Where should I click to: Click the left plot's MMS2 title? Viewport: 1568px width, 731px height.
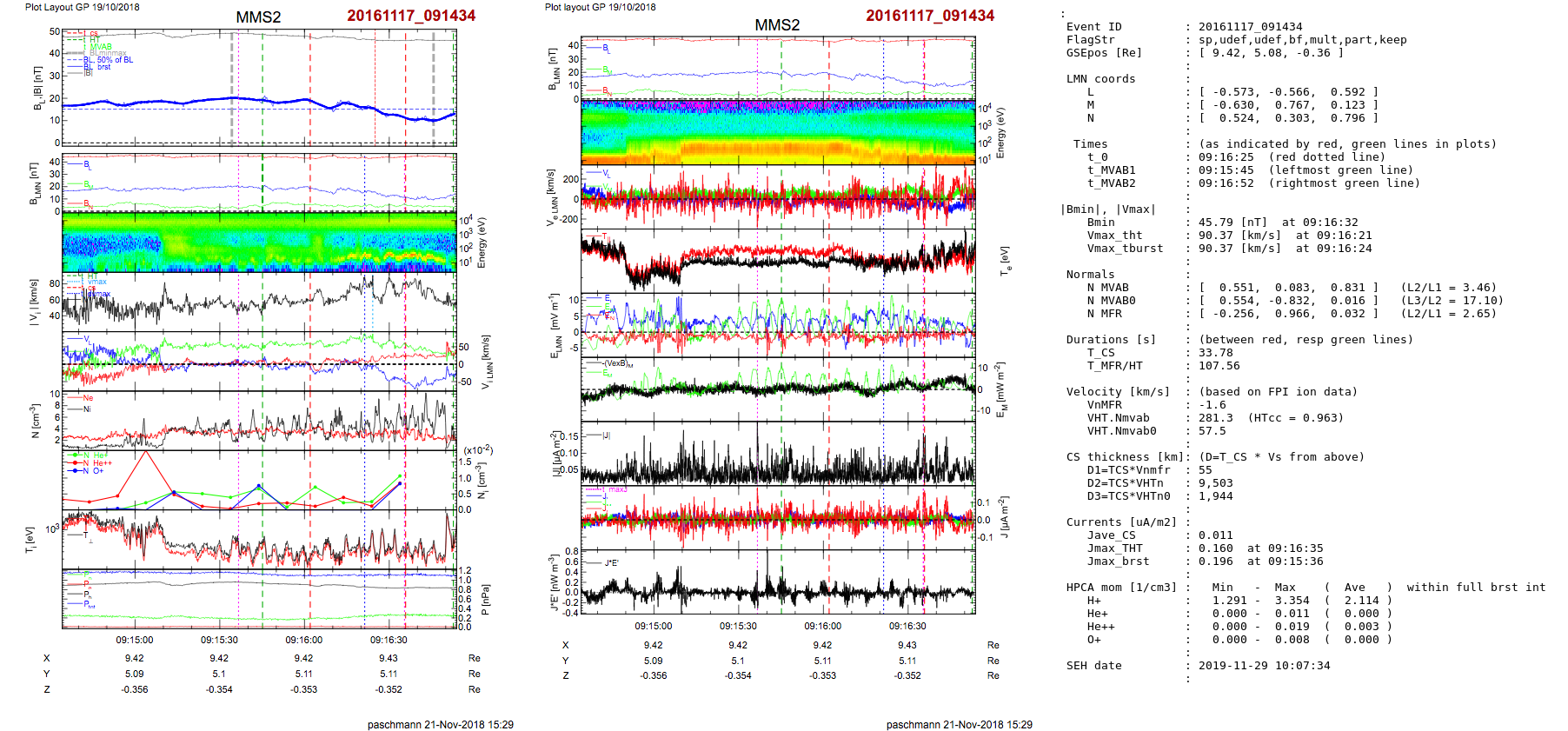click(258, 17)
